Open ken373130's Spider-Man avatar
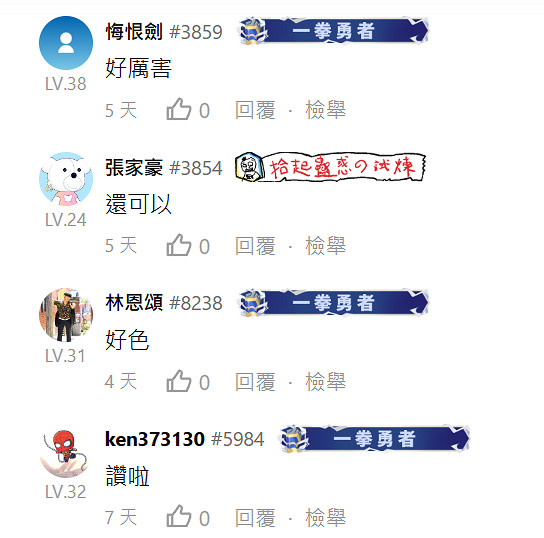 (x=66, y=451)
